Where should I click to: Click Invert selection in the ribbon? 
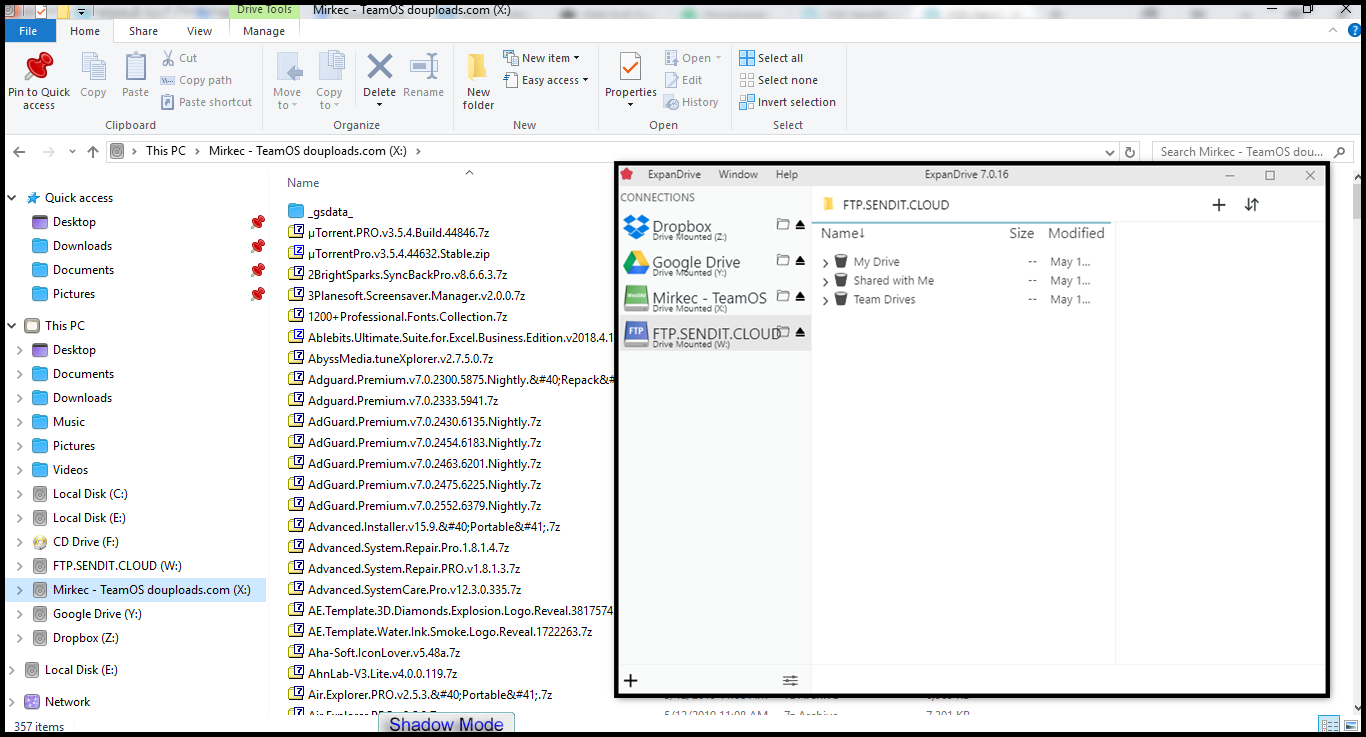point(787,102)
